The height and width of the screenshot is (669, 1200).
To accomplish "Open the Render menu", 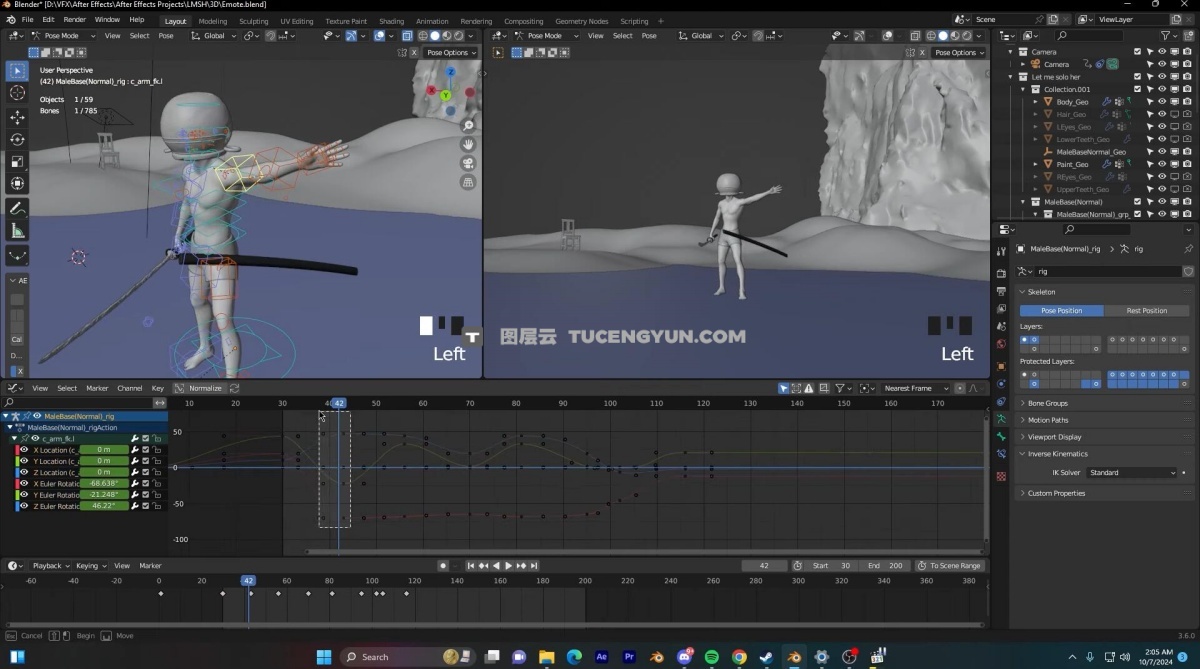I will coord(75,20).
